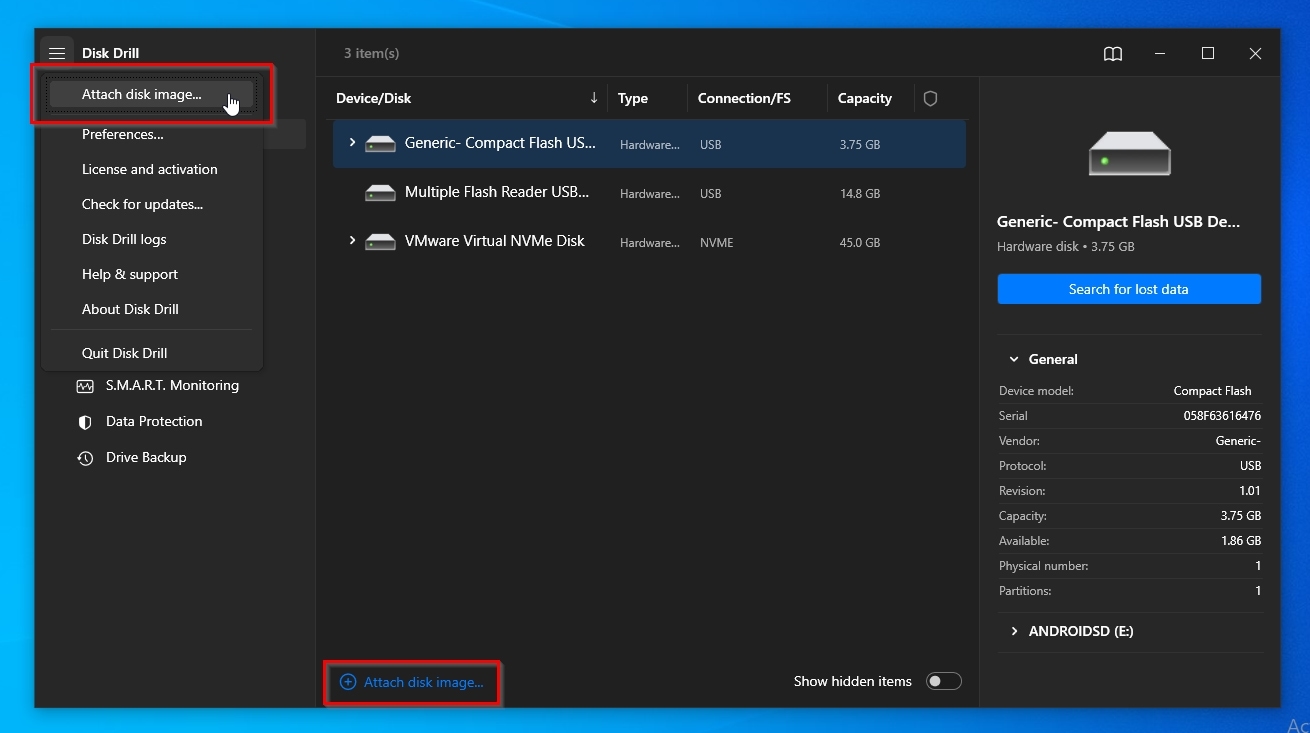Expand the VMware Virtual NVMe Disk row
The image size is (1310, 733).
tap(352, 241)
